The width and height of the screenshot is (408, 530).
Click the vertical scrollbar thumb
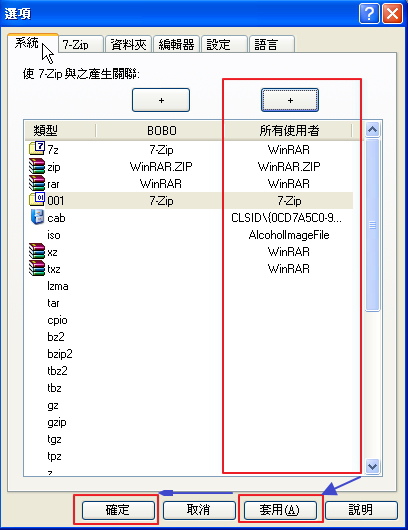tap(372, 224)
